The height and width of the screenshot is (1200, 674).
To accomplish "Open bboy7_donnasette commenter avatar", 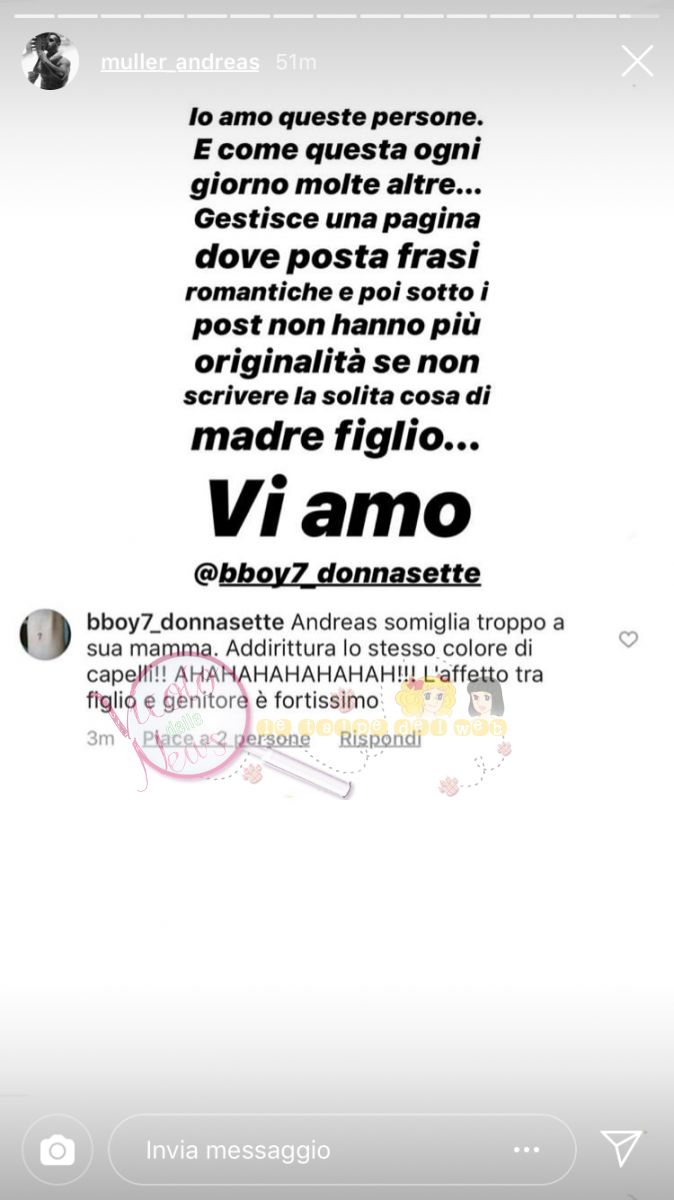I will [46, 634].
